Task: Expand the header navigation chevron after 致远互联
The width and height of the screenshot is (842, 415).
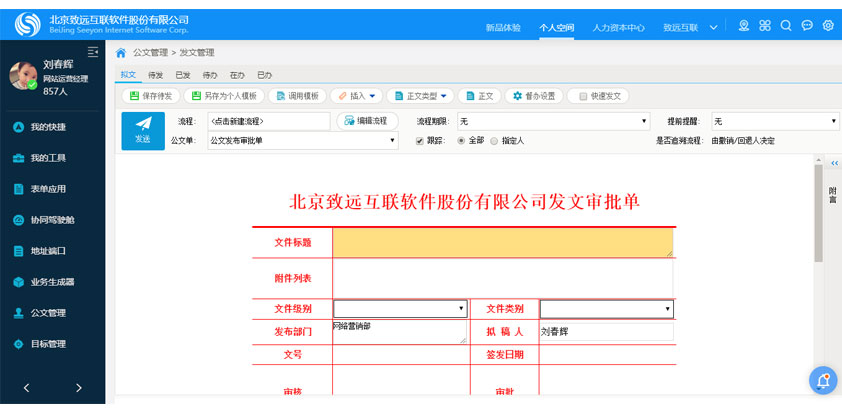Action: click(x=714, y=28)
